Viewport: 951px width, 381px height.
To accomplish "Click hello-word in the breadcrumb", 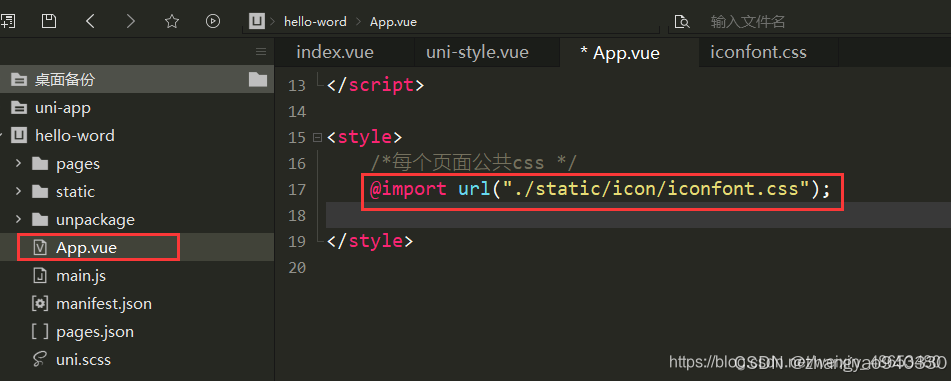I will point(315,22).
